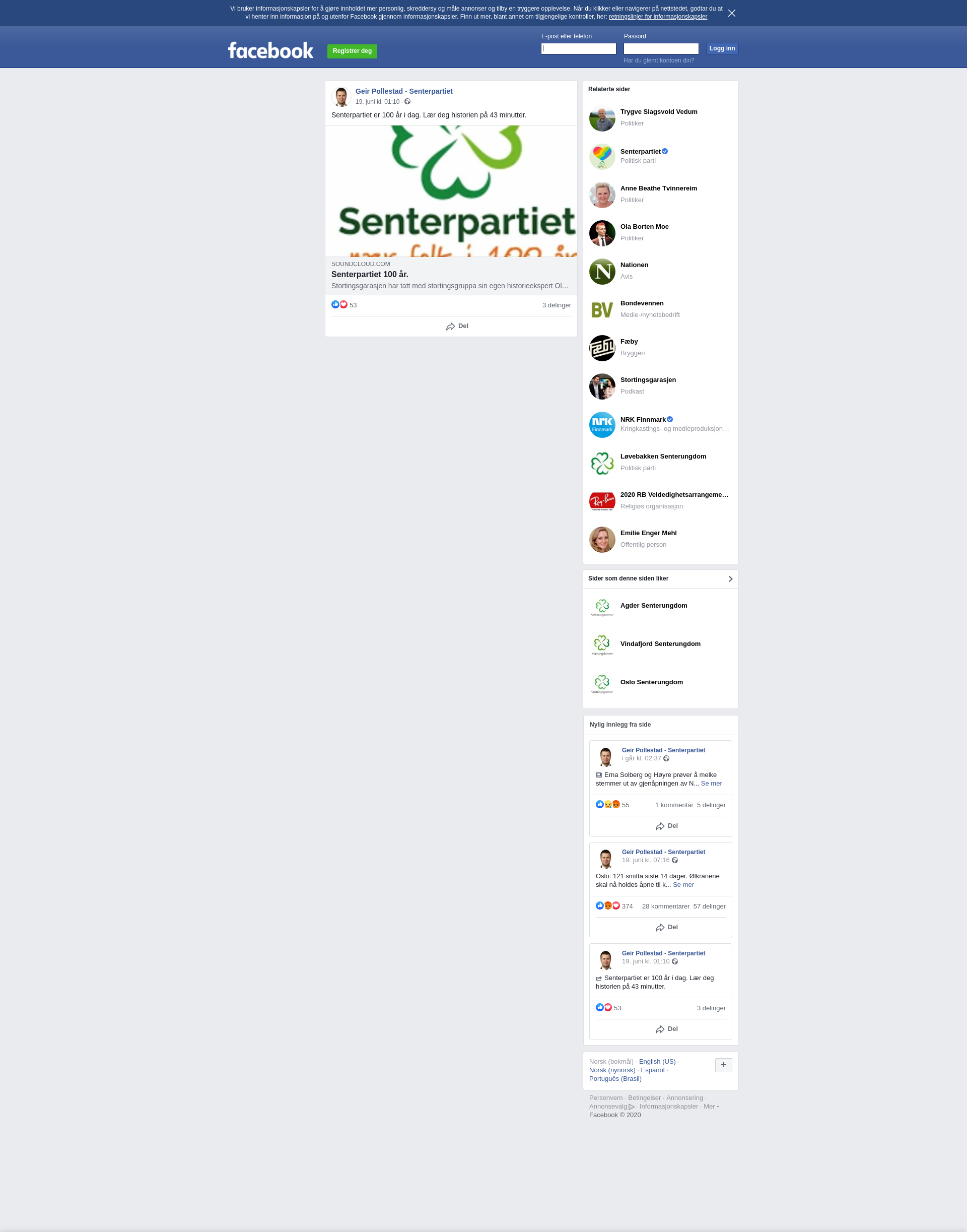967x1232 pixels.
Task: Open the Nationen page avatar icon
Action: (602, 271)
